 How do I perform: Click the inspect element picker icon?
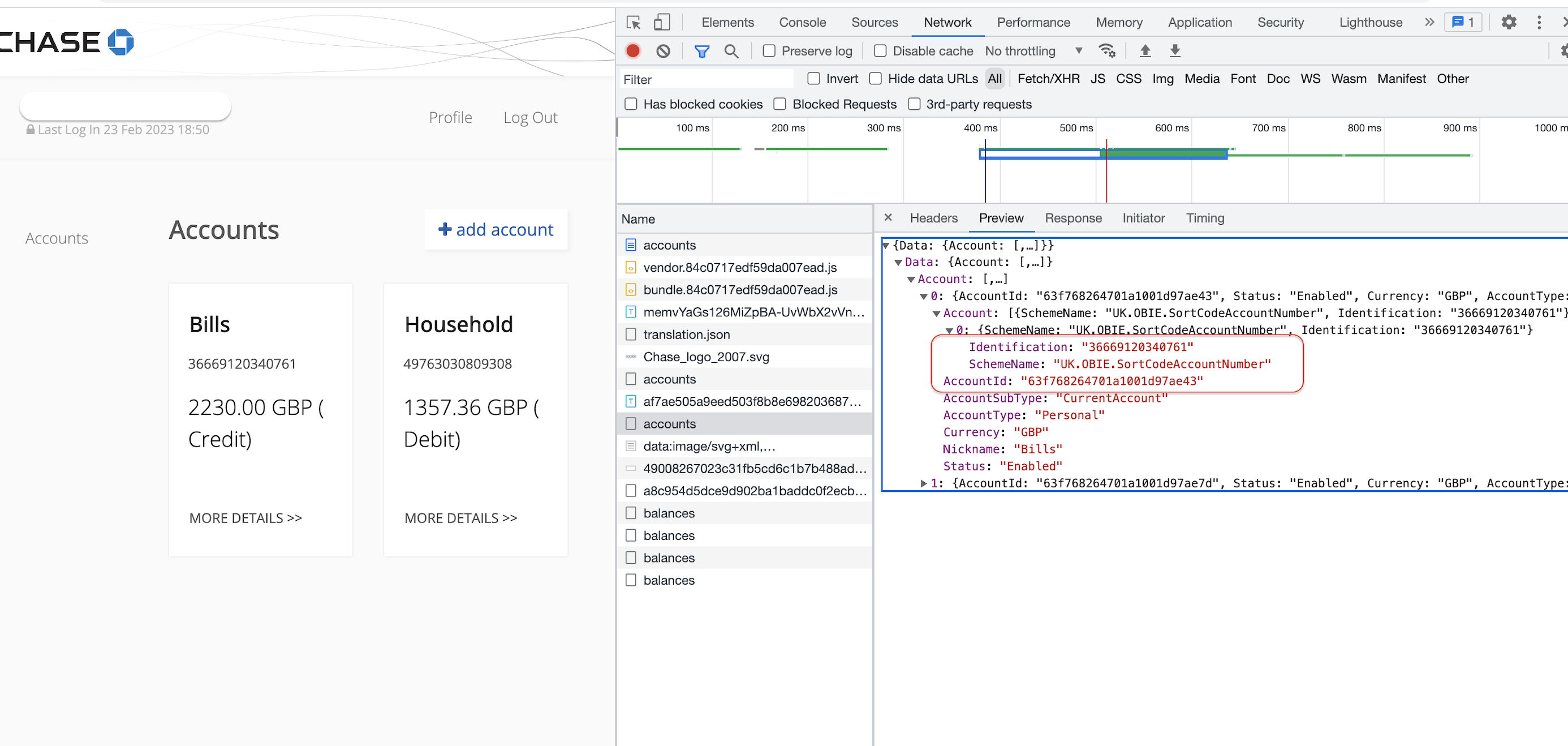(633, 23)
